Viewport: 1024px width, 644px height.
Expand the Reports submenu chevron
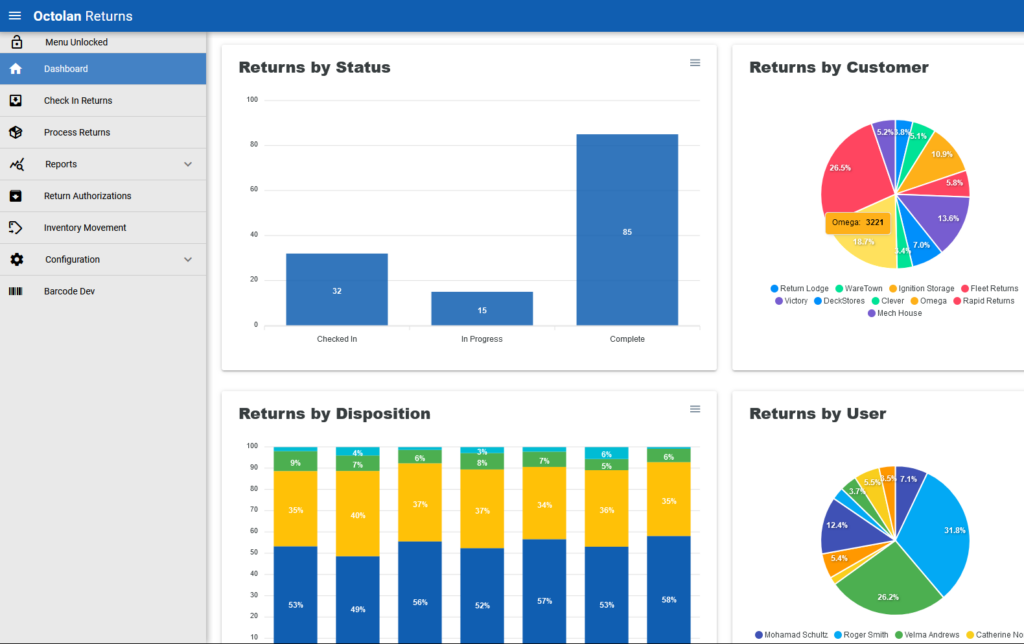tap(188, 164)
